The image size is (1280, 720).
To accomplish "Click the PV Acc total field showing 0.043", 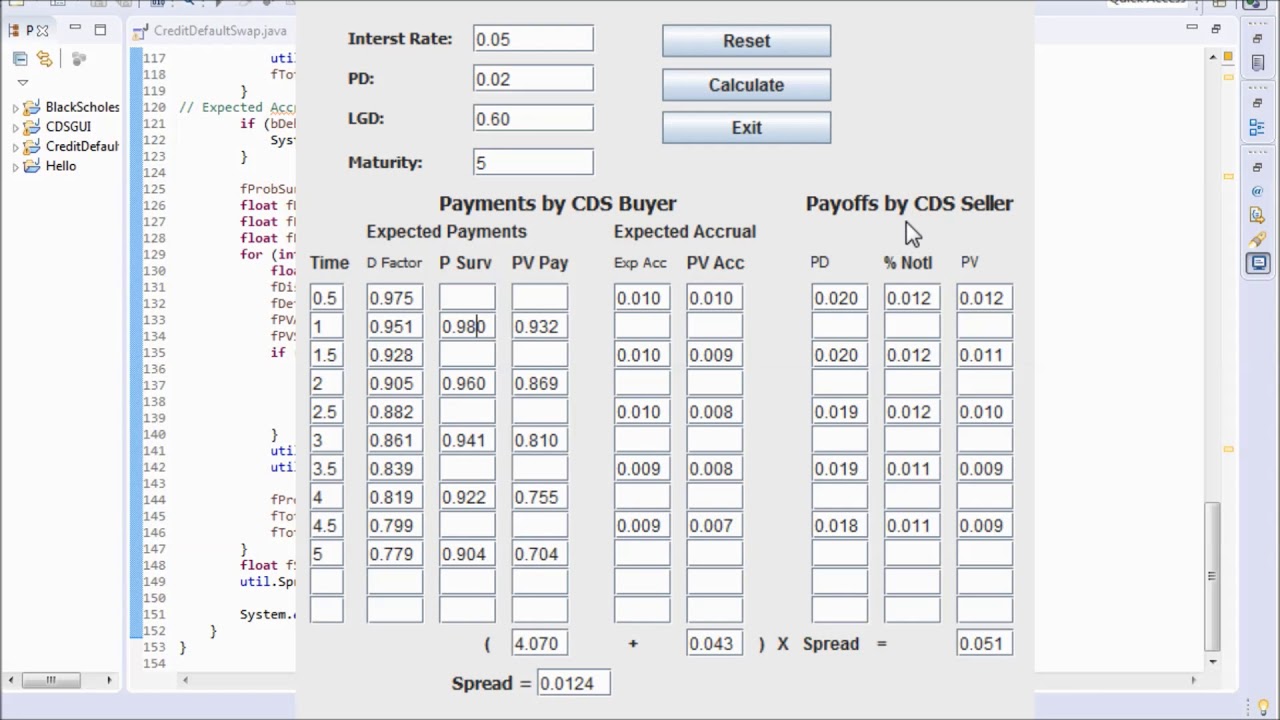I will click(x=714, y=644).
